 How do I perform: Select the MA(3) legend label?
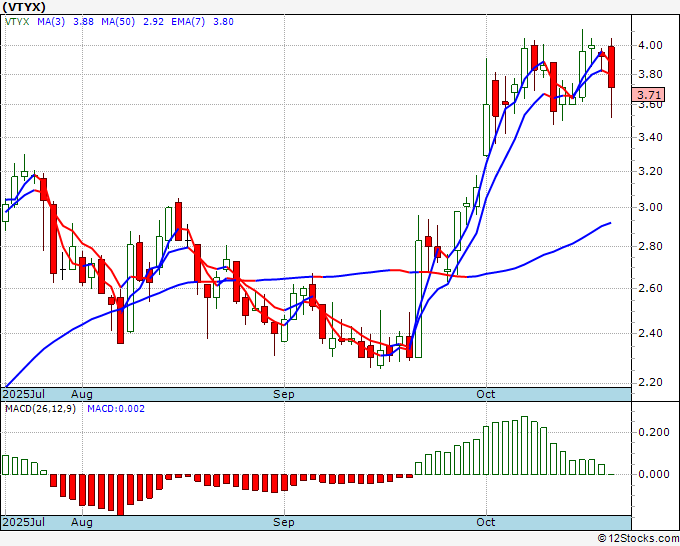51,22
